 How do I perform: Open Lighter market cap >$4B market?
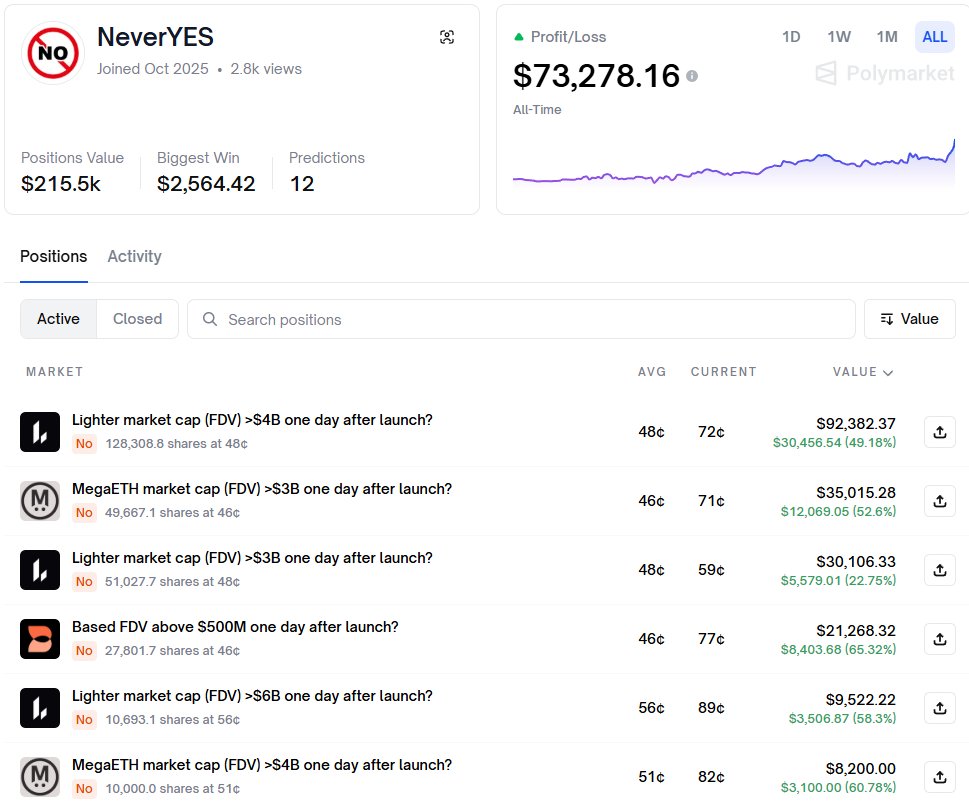click(x=252, y=420)
